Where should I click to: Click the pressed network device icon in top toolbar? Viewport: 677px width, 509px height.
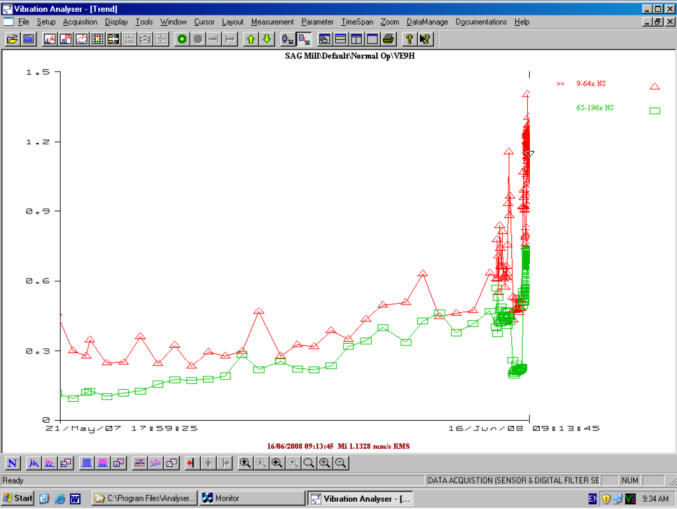[x=304, y=39]
